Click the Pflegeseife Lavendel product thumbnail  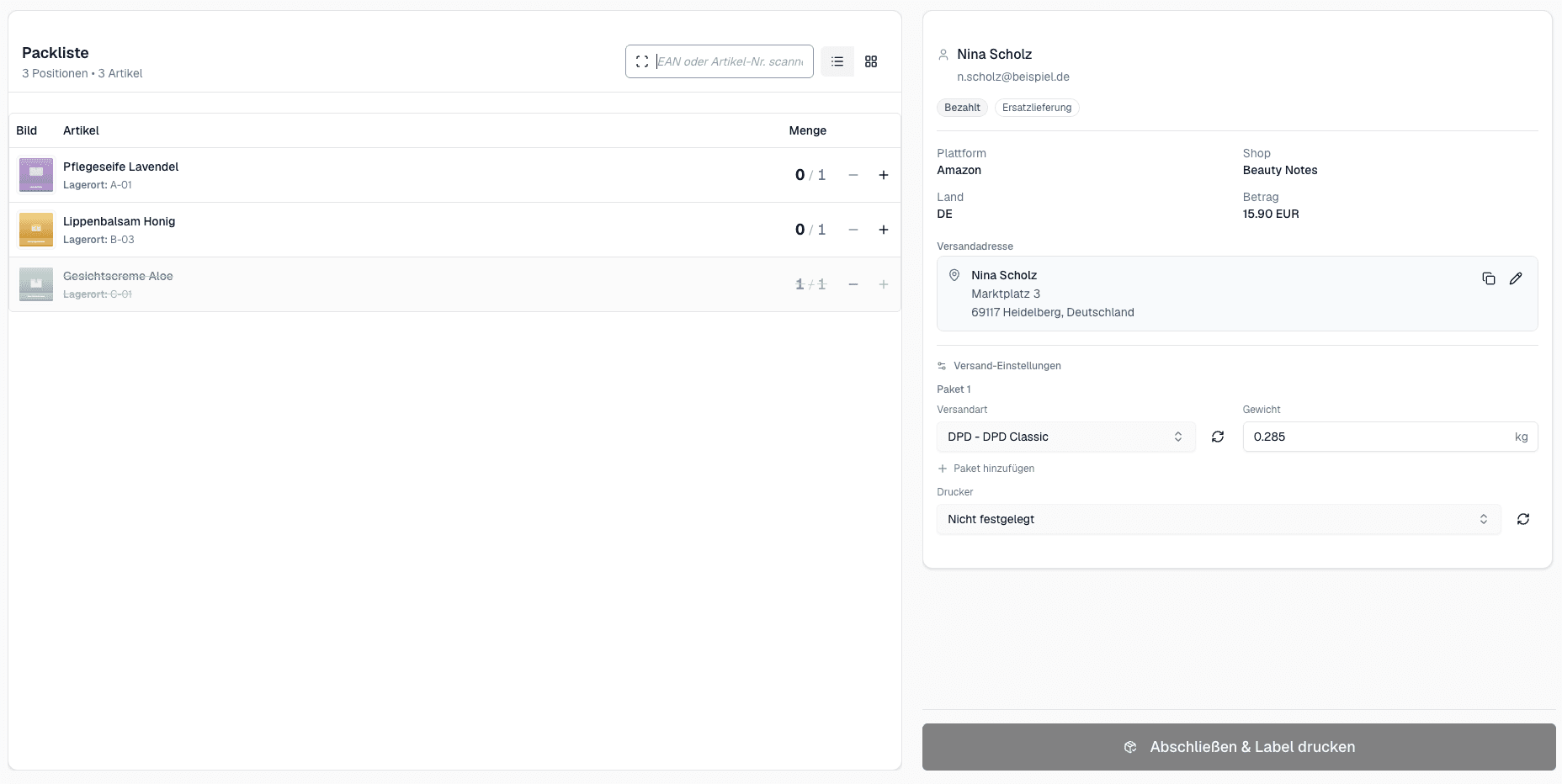click(36, 175)
